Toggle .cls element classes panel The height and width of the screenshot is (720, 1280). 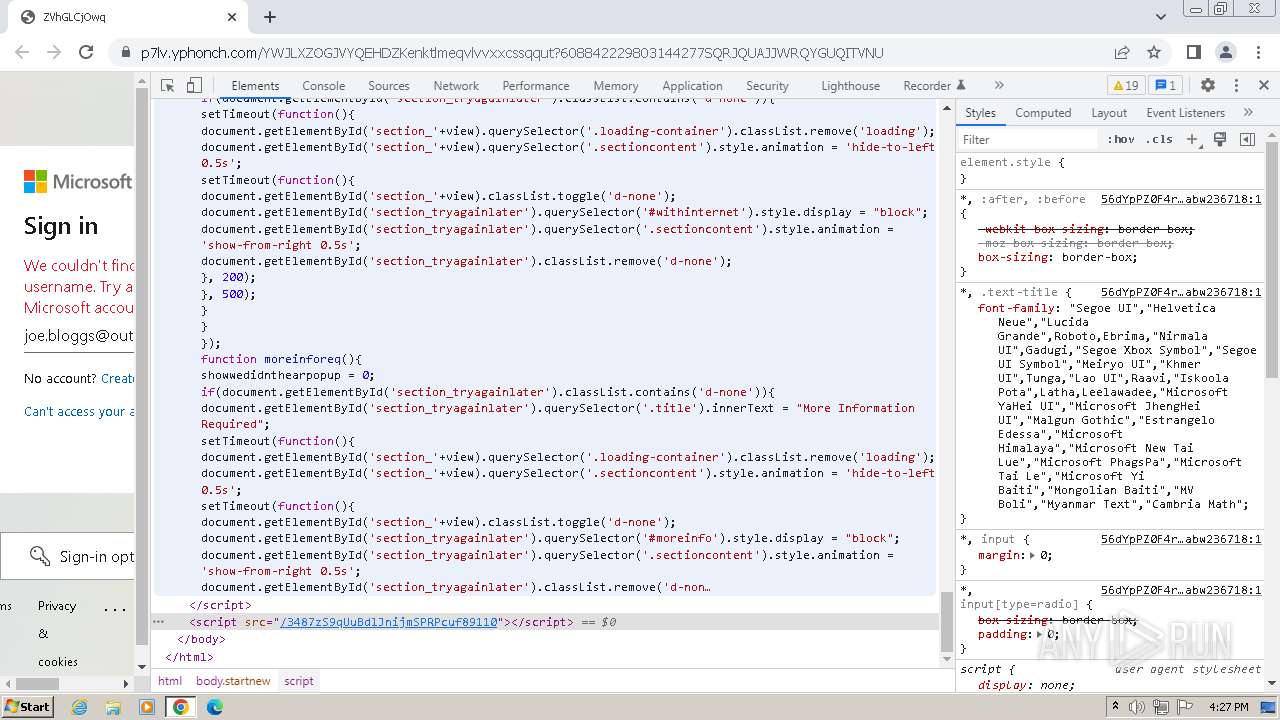(1160, 140)
